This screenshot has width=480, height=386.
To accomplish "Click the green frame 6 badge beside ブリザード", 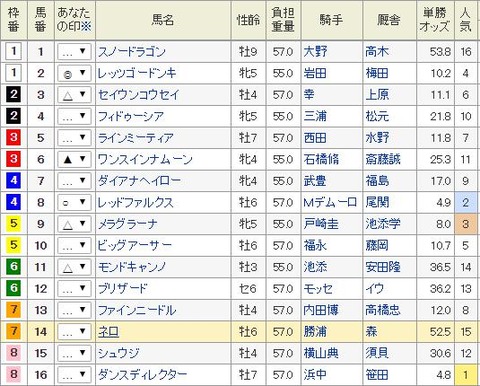I will [x=13, y=288].
